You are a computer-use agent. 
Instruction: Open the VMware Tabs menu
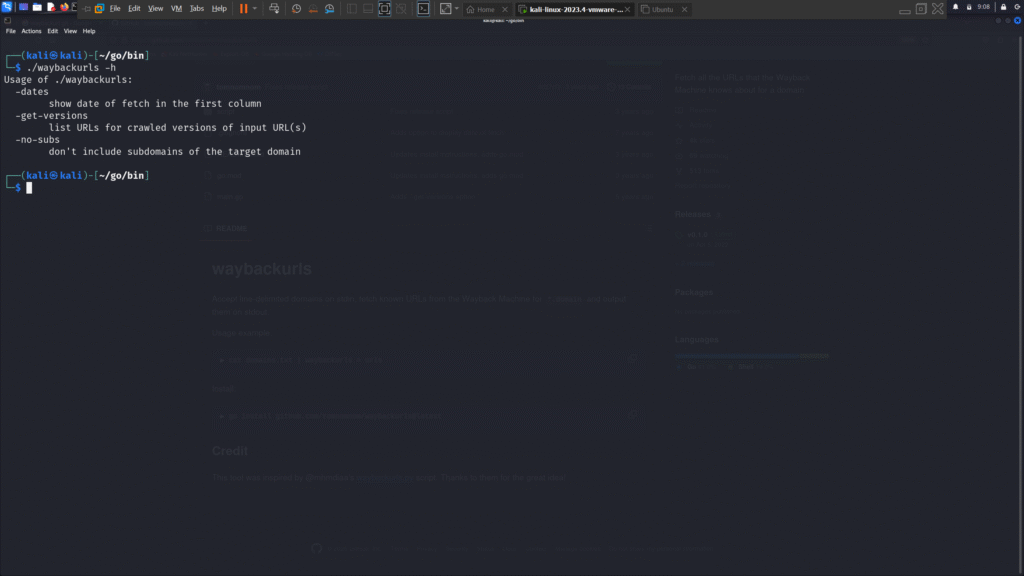click(x=197, y=8)
